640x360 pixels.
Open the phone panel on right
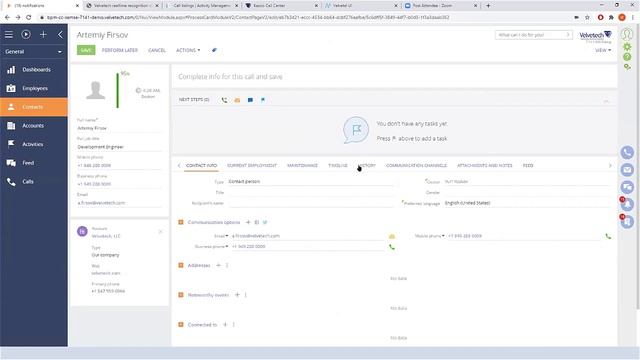(x=627, y=153)
